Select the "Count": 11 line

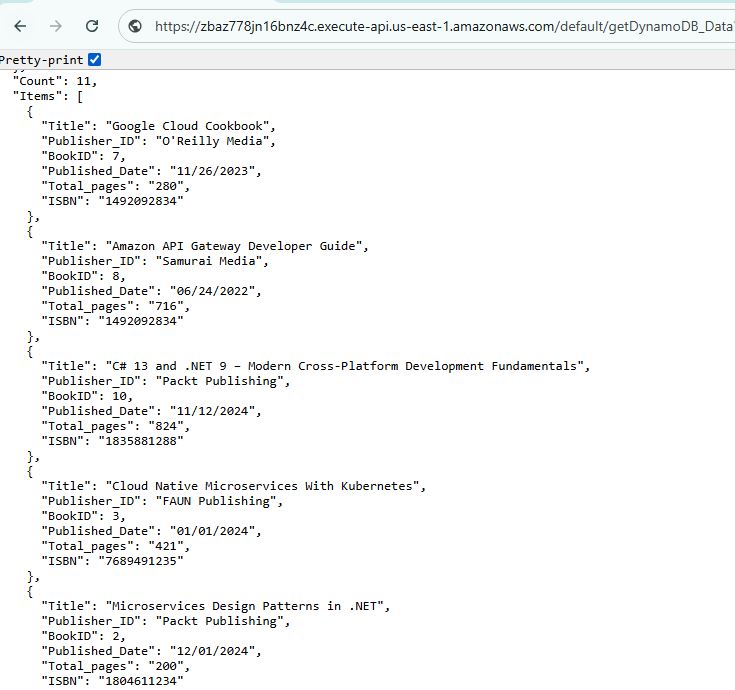[x=54, y=81]
